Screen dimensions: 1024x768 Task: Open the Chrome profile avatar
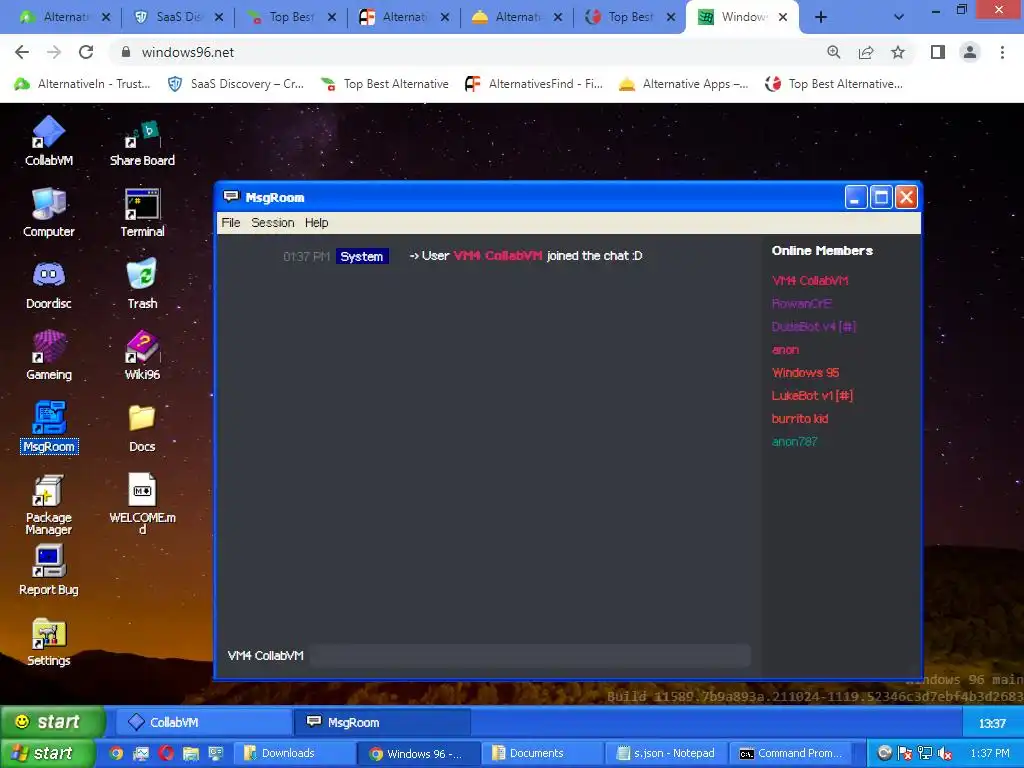(970, 52)
